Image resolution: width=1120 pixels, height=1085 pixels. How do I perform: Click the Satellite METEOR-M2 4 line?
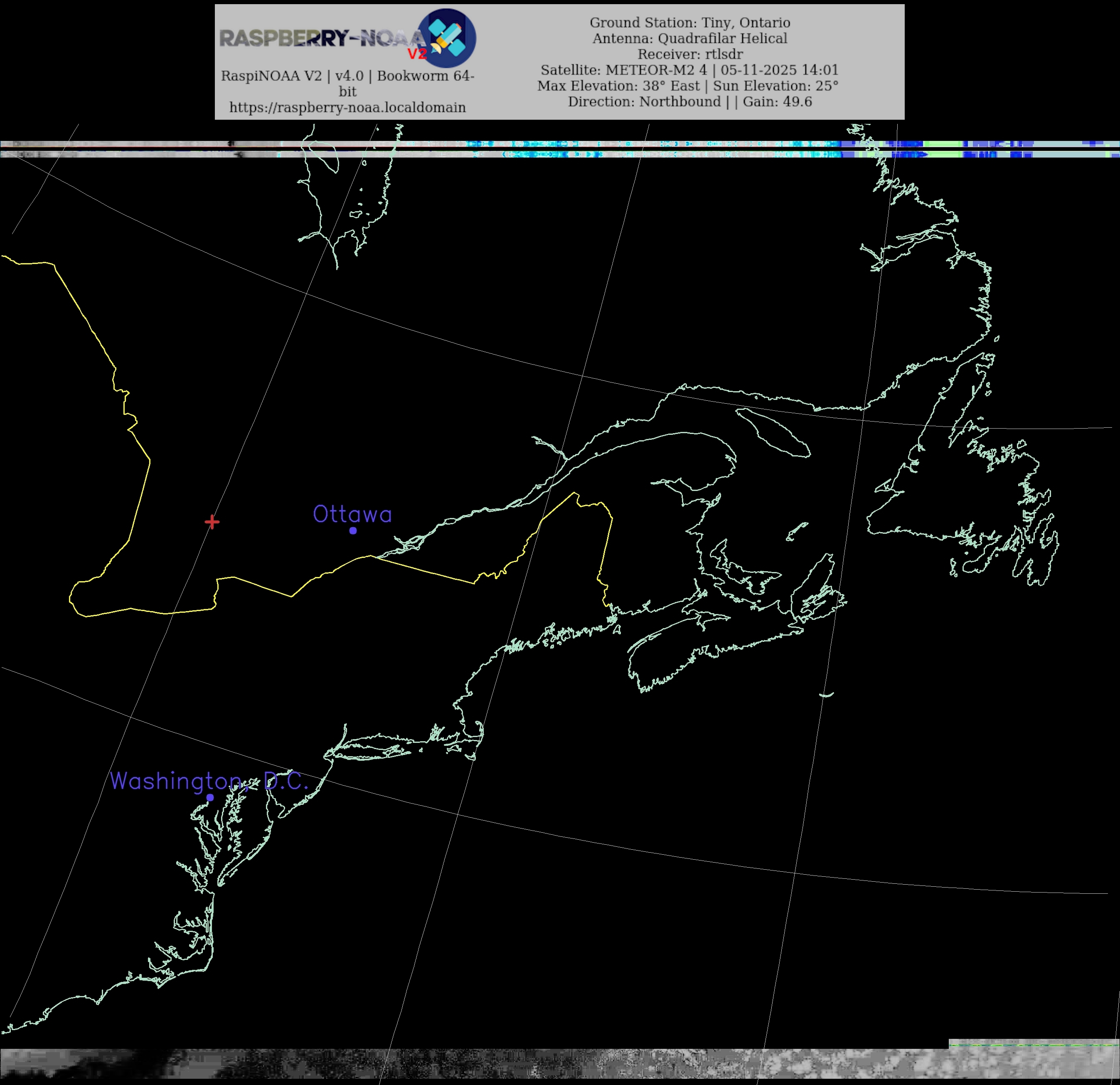[x=690, y=70]
